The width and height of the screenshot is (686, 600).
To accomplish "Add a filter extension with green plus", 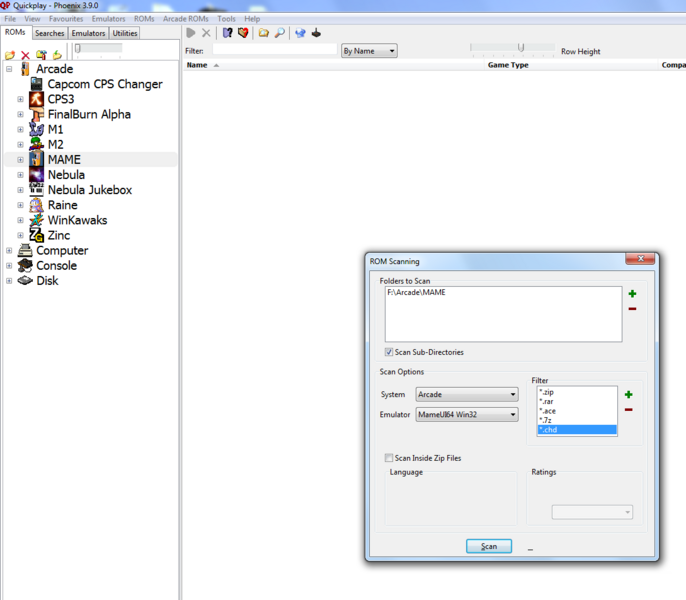I will pos(629,395).
